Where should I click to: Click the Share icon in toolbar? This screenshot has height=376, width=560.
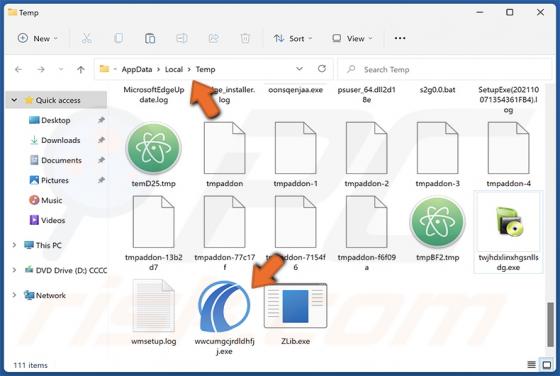click(214, 38)
